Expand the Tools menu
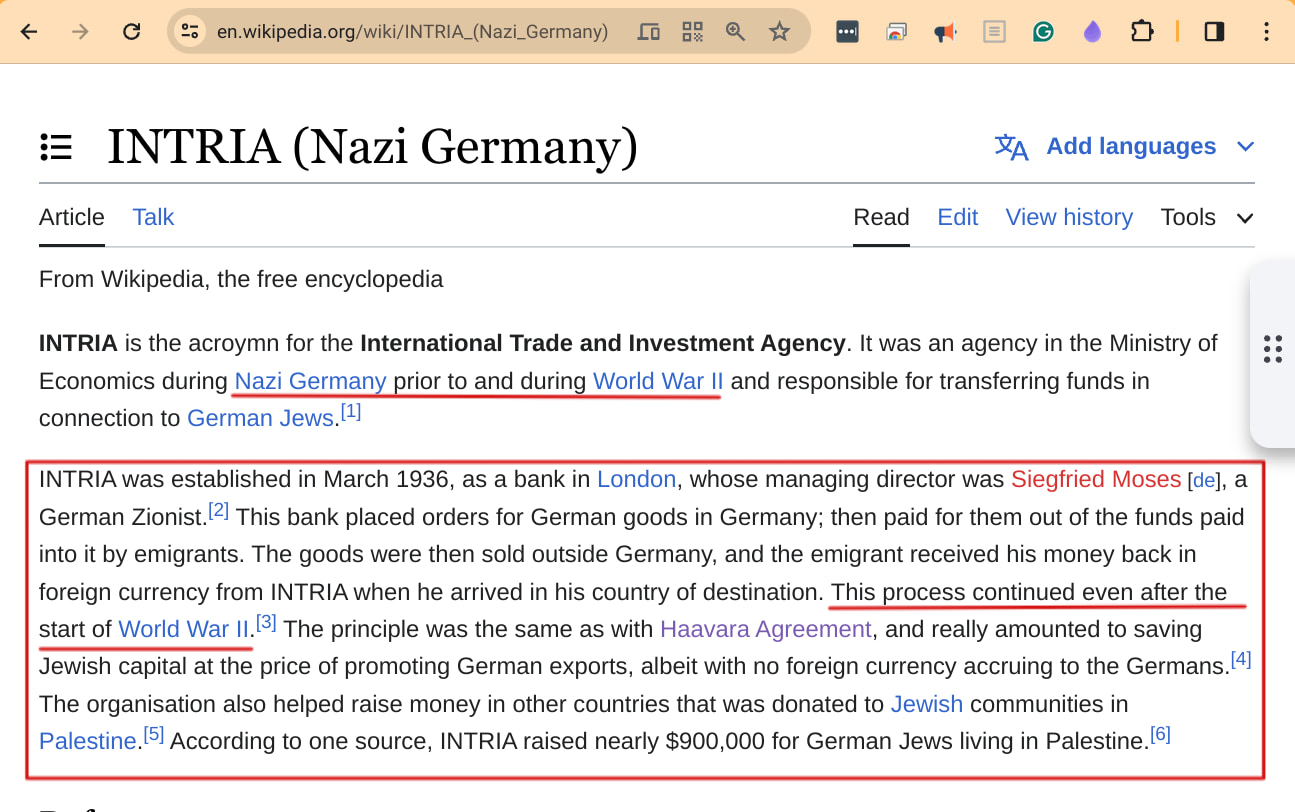1295x812 pixels. (x=1206, y=217)
